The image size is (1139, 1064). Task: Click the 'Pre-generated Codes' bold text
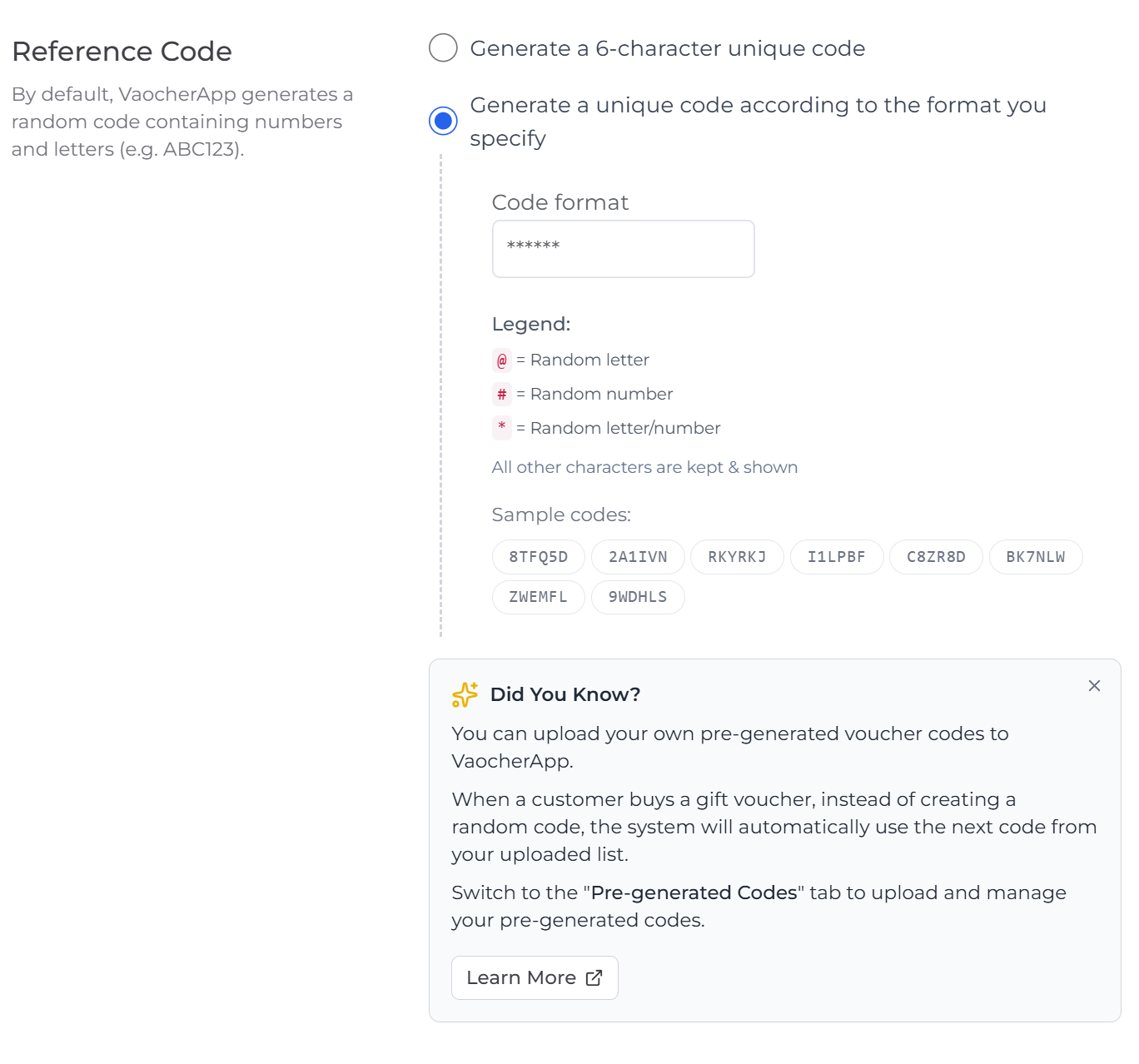click(694, 892)
